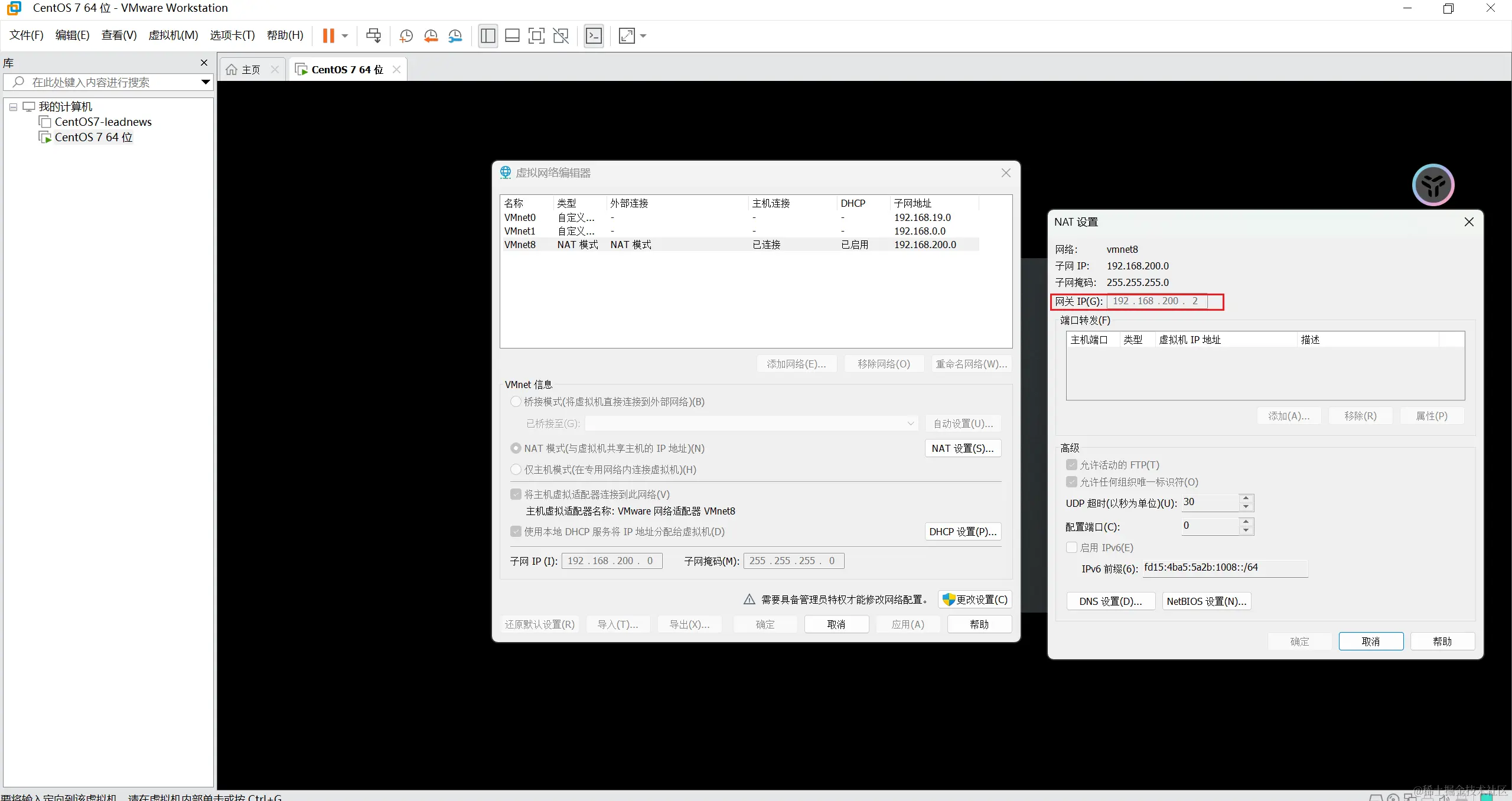Collapse the 我的计算机 tree node
The image size is (1512, 801).
(13, 107)
